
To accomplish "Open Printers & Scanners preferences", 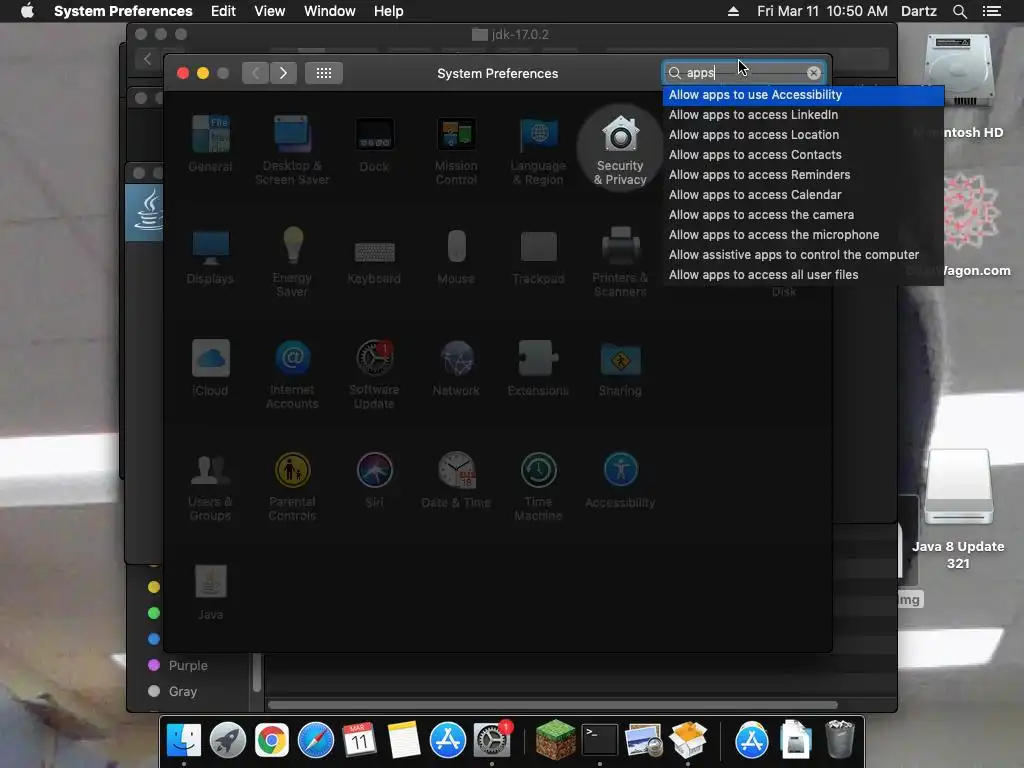I will click(x=620, y=262).
